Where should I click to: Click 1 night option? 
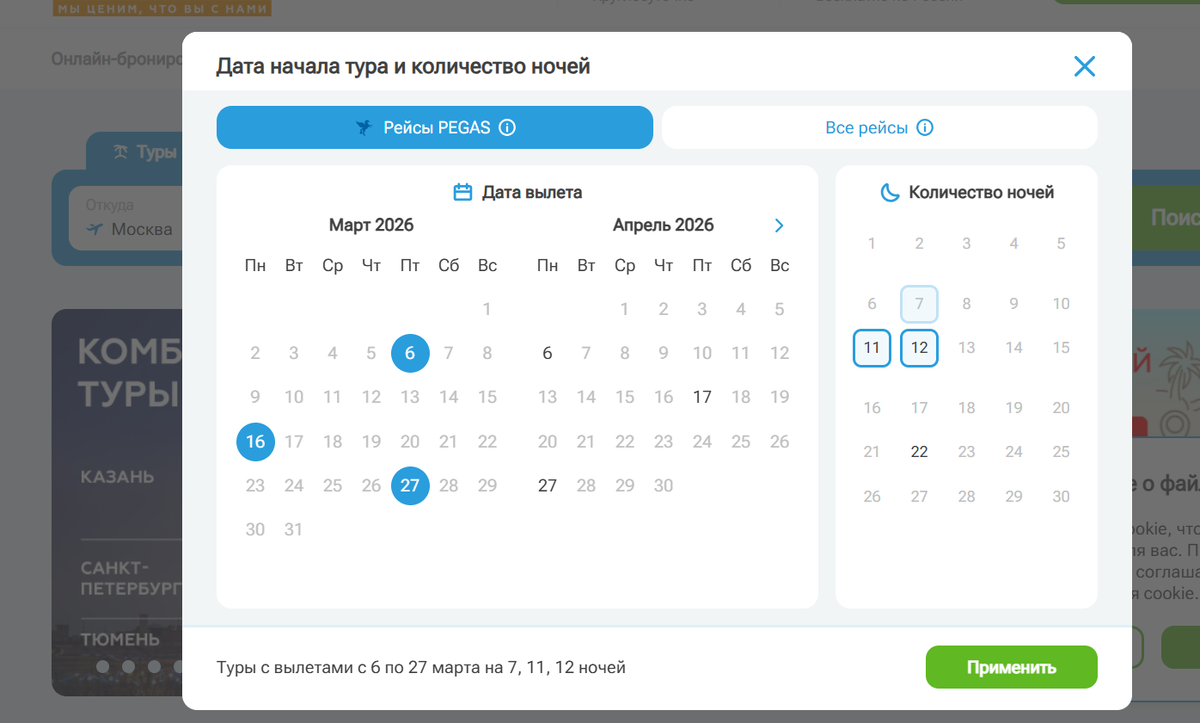coord(872,243)
